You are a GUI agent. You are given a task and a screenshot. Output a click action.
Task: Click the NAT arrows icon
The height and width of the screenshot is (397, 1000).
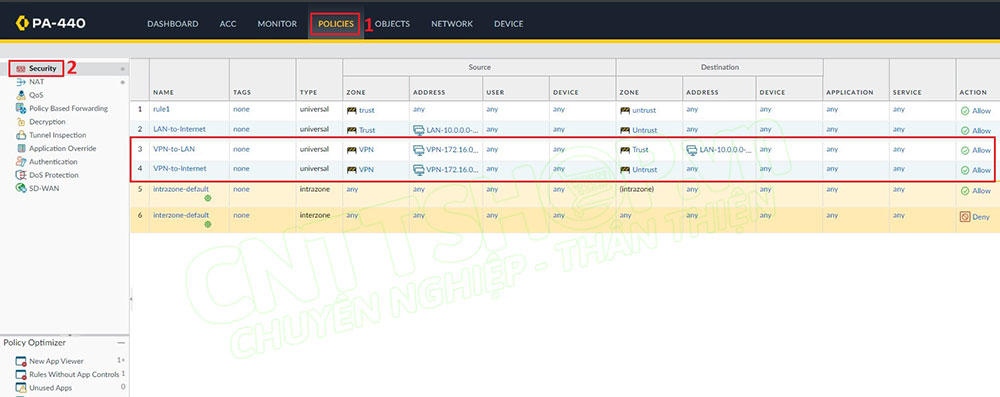(x=20, y=82)
